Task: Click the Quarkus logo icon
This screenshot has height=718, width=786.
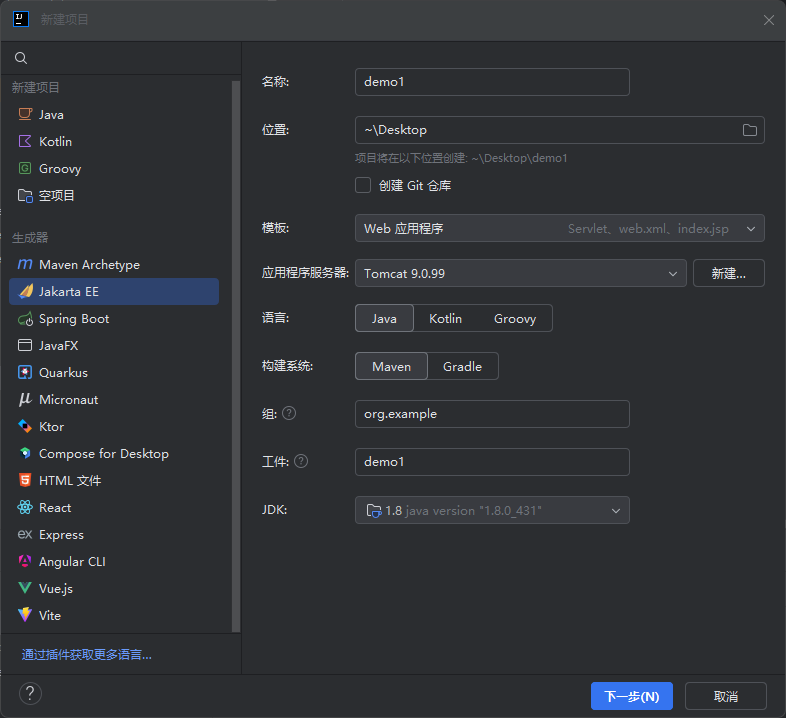Action: (25, 373)
